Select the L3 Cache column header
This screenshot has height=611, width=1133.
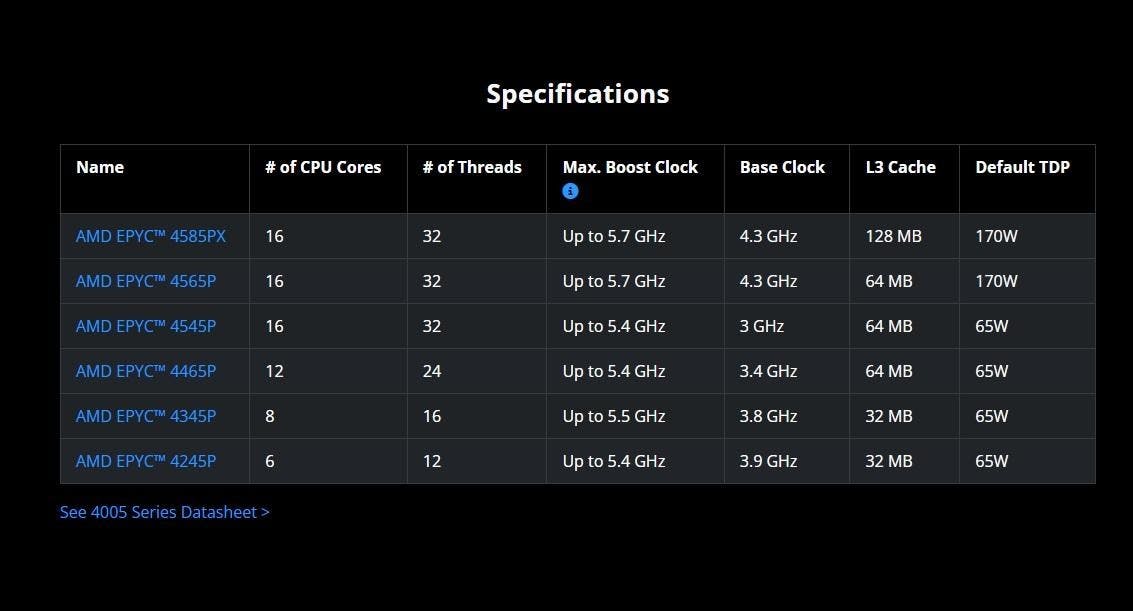(x=900, y=167)
